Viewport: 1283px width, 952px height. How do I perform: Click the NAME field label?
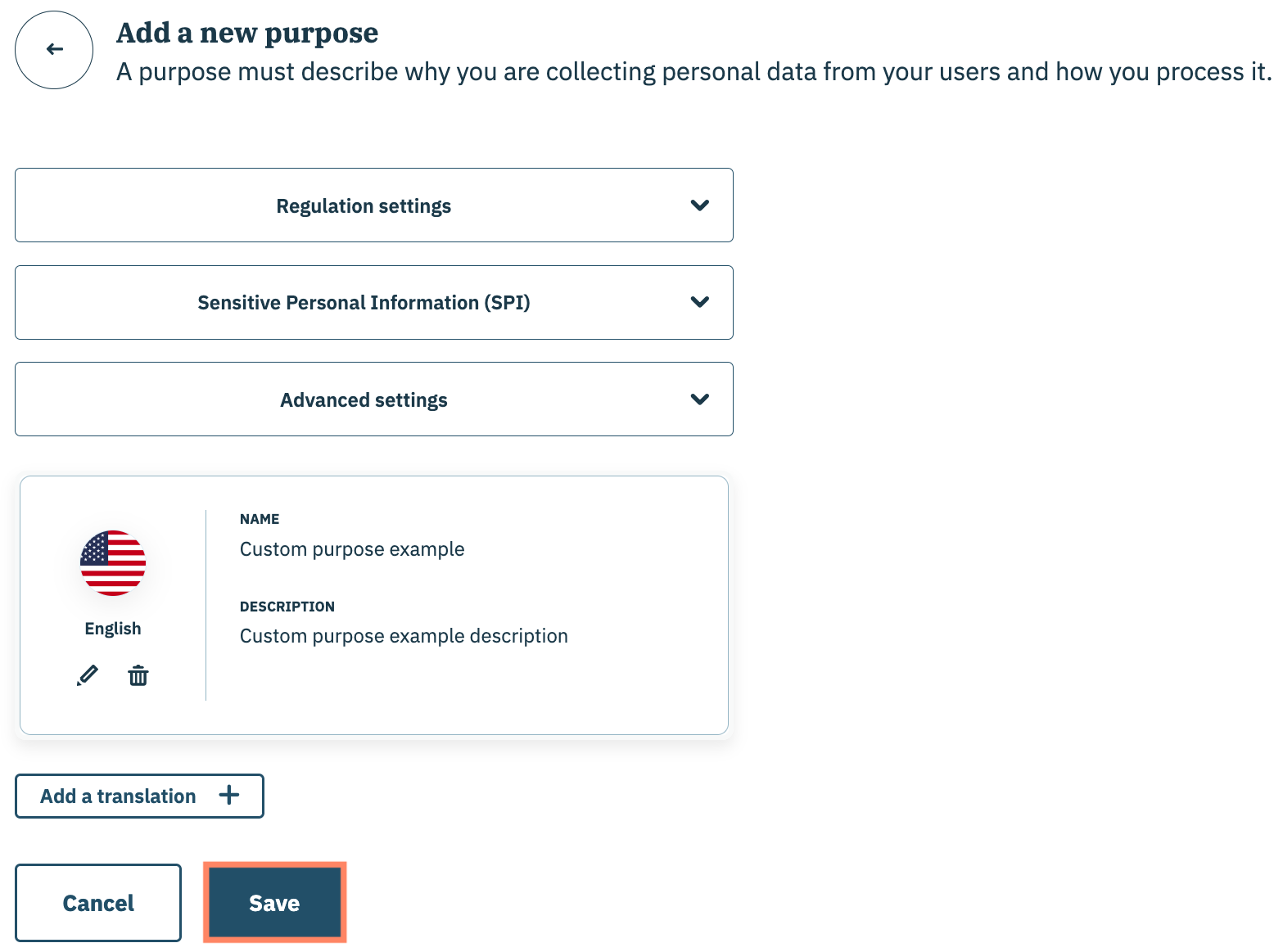[x=260, y=519]
